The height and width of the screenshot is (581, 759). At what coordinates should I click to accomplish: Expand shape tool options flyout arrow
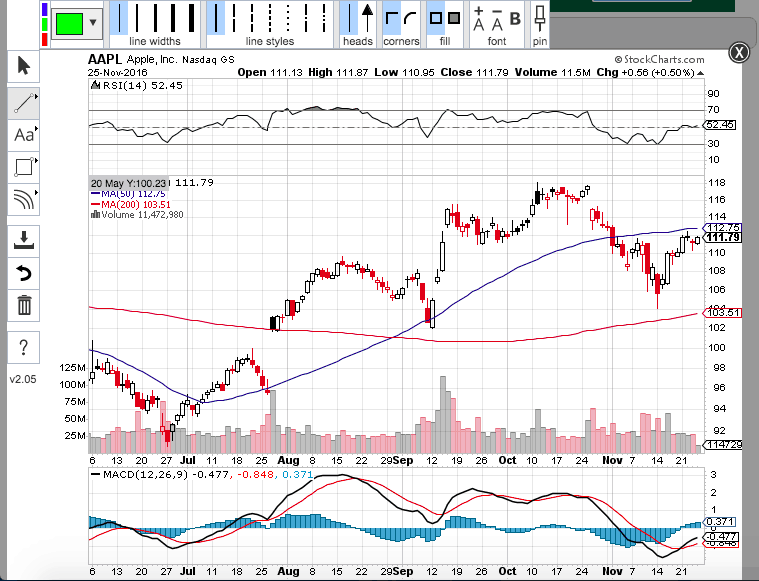coord(36,161)
